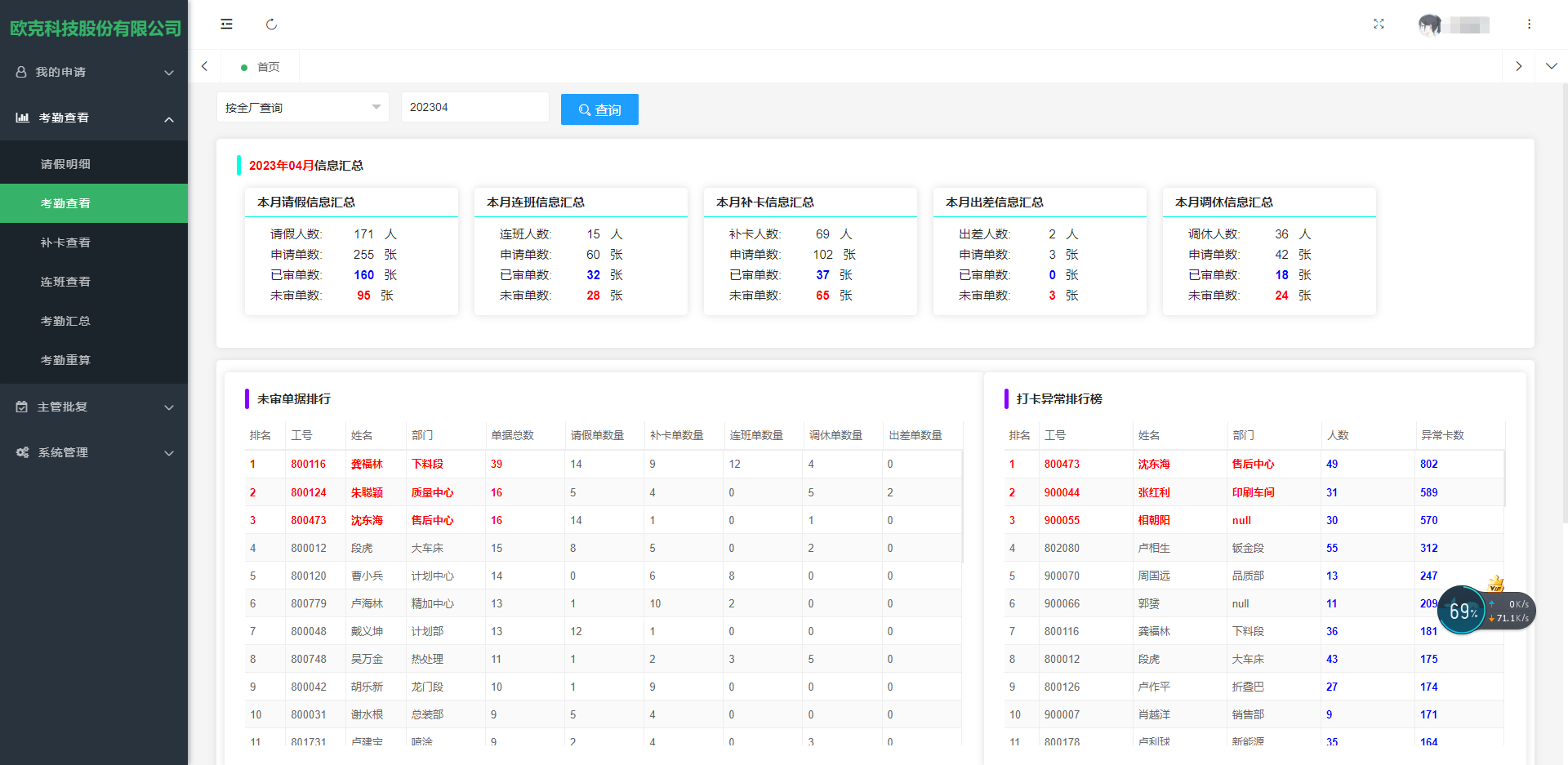The width and height of the screenshot is (1568, 765).
Task: Select the highlighted 考勤查看 submenu item
Action: click(94, 203)
